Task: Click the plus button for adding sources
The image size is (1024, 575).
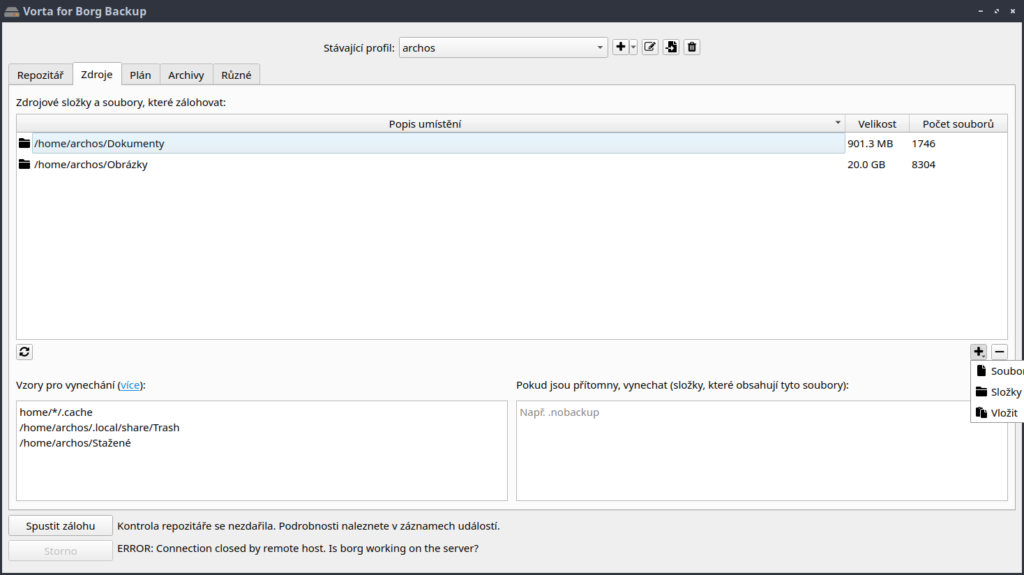Action: [x=978, y=351]
